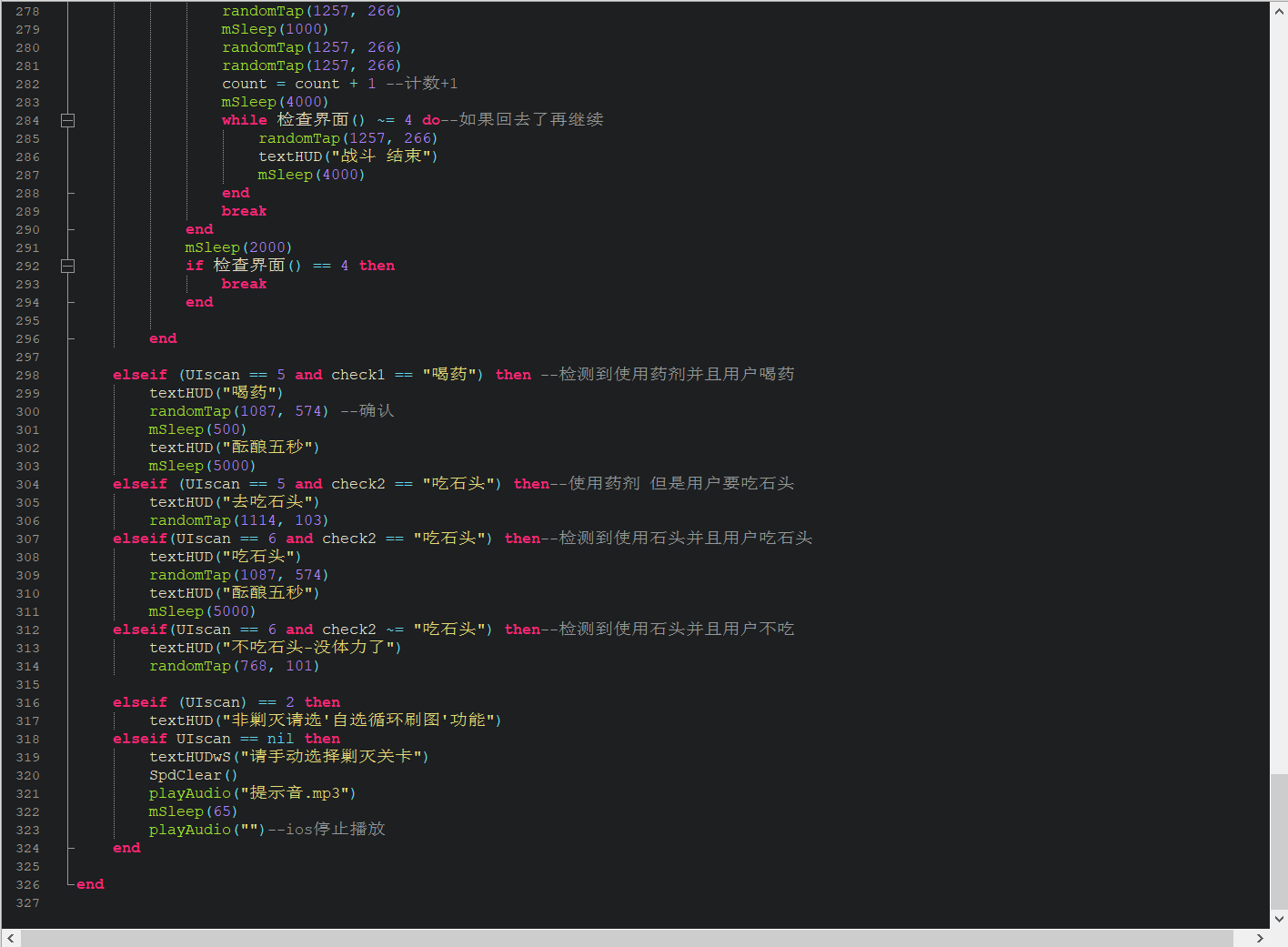Click 'mSleep(2000)' on line 291
Viewport: 1288px width, 947px height.
tap(238, 247)
